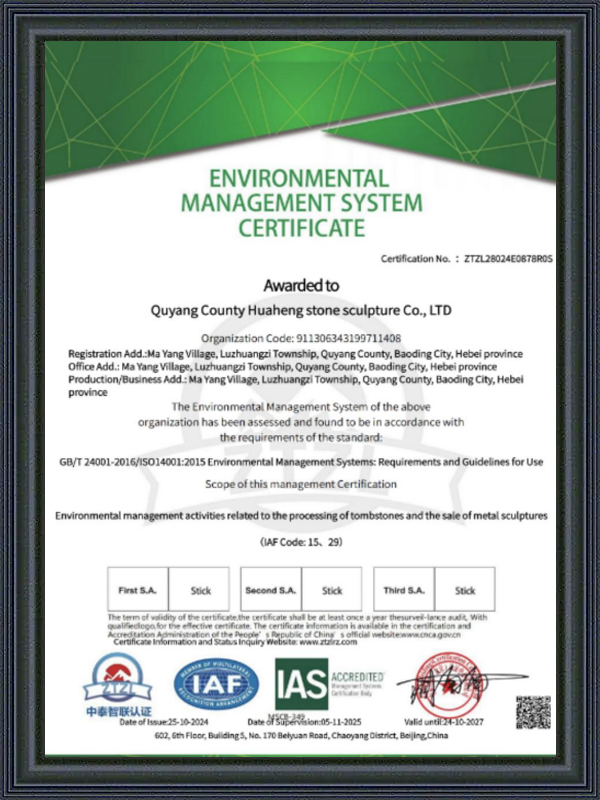600x800 pixels.
Task: Click Valid until: 24-10-2027
Action: 443,722
